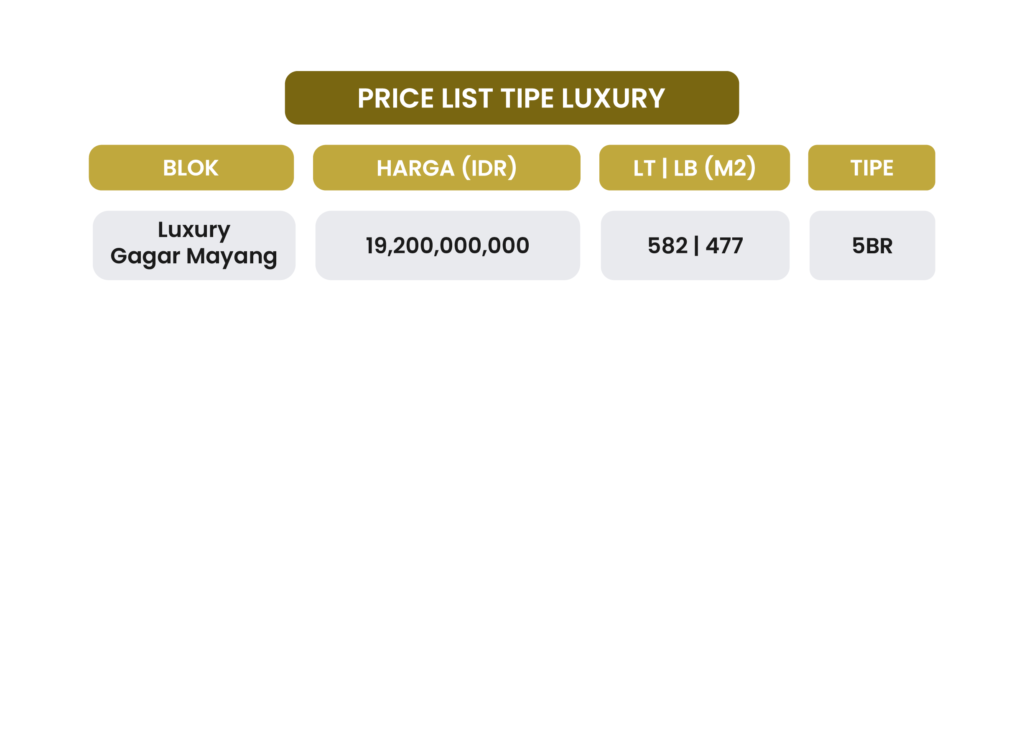This screenshot has height=752, width=1024.
Task: Click the PRICE LIST TIPE LUXURY banner
Action: pos(511,98)
